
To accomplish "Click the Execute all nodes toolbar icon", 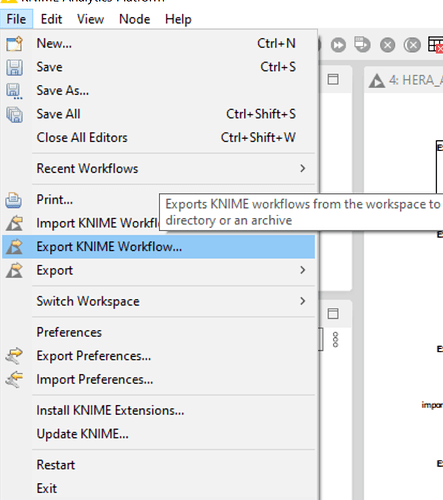I will click(x=338, y=45).
